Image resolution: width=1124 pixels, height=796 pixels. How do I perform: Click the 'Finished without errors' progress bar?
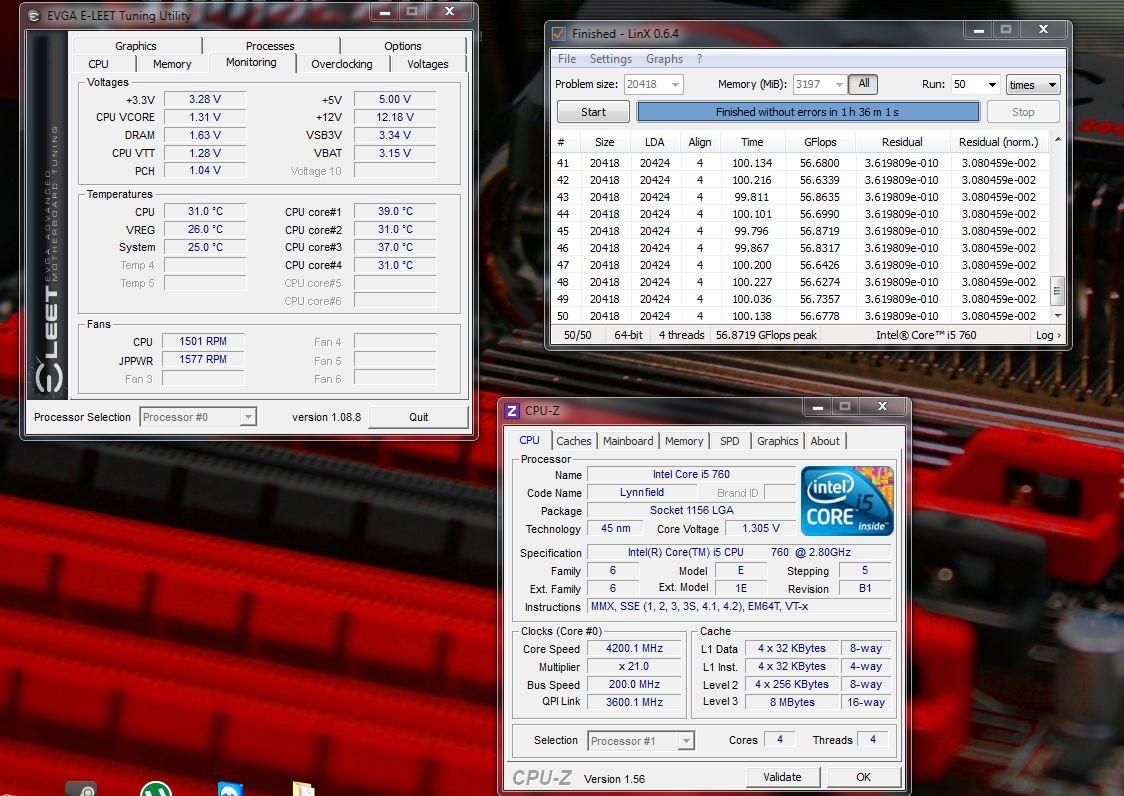pos(807,112)
